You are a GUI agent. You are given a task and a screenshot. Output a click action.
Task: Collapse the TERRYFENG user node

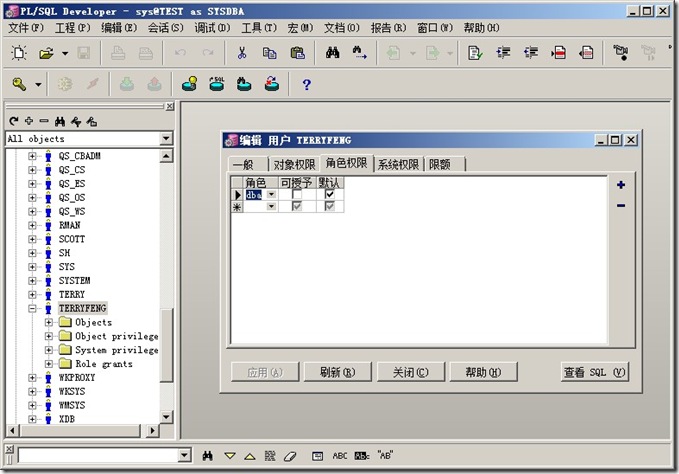[x=33, y=309]
